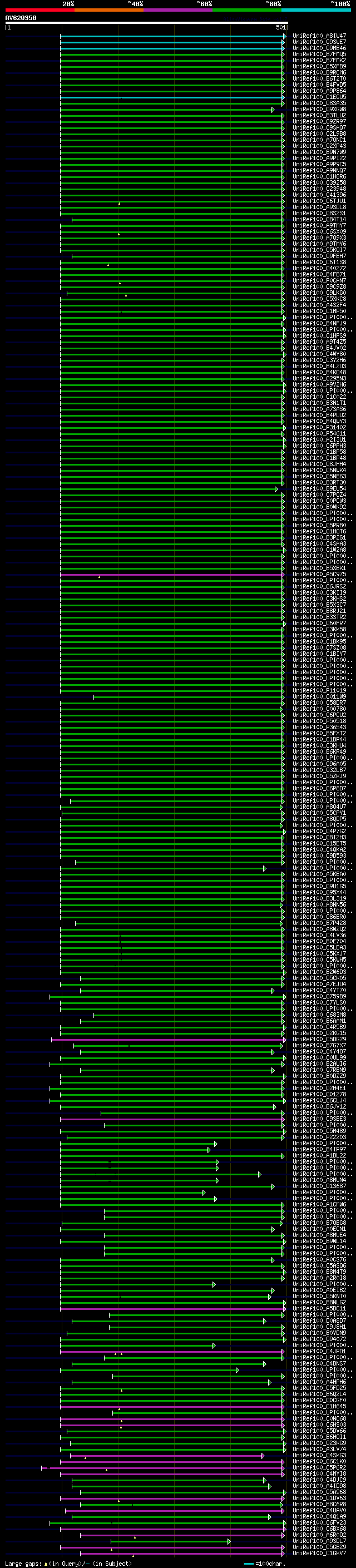The height and width of the screenshot is (1568, 356).
Task: Select hit UniRef100_Q9SWE7
Action: click(x=319, y=42)
